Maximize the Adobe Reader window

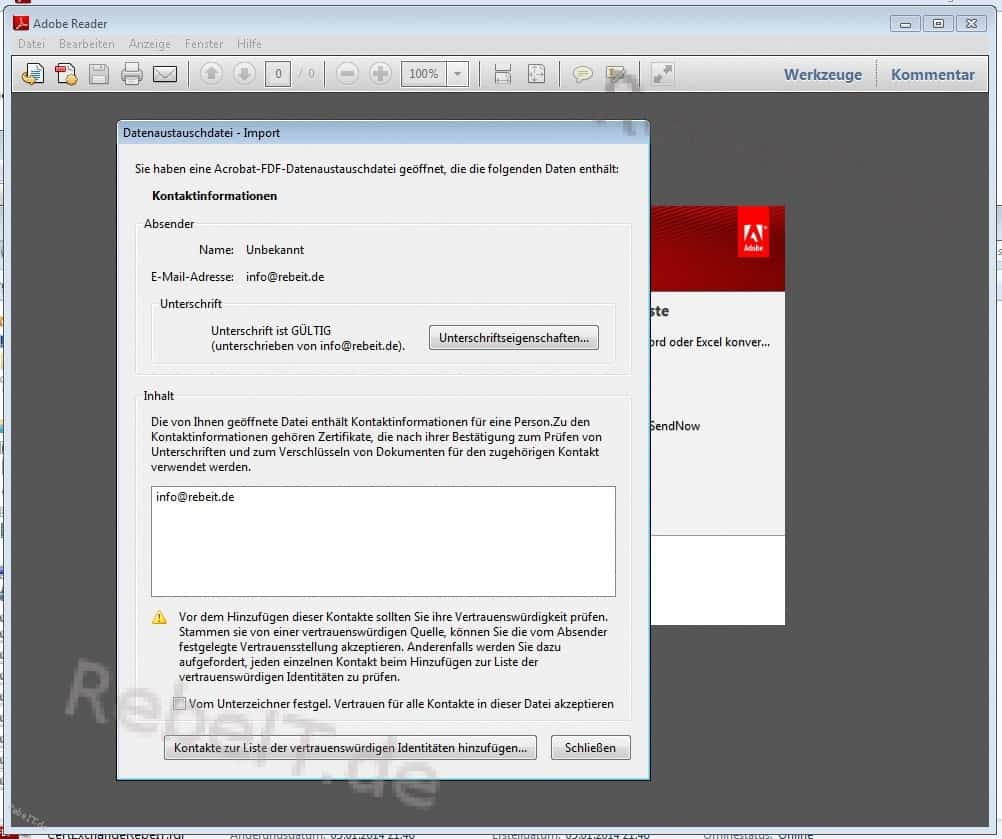[938, 24]
